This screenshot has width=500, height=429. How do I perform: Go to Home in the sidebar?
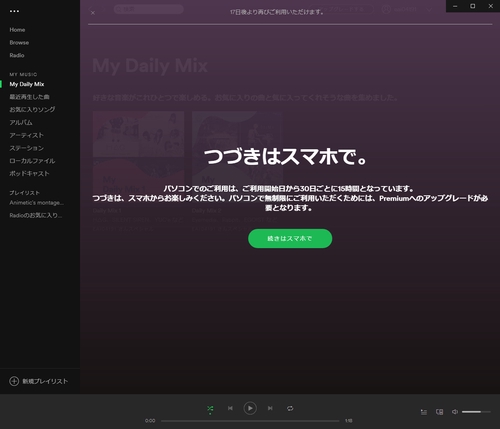(17, 30)
